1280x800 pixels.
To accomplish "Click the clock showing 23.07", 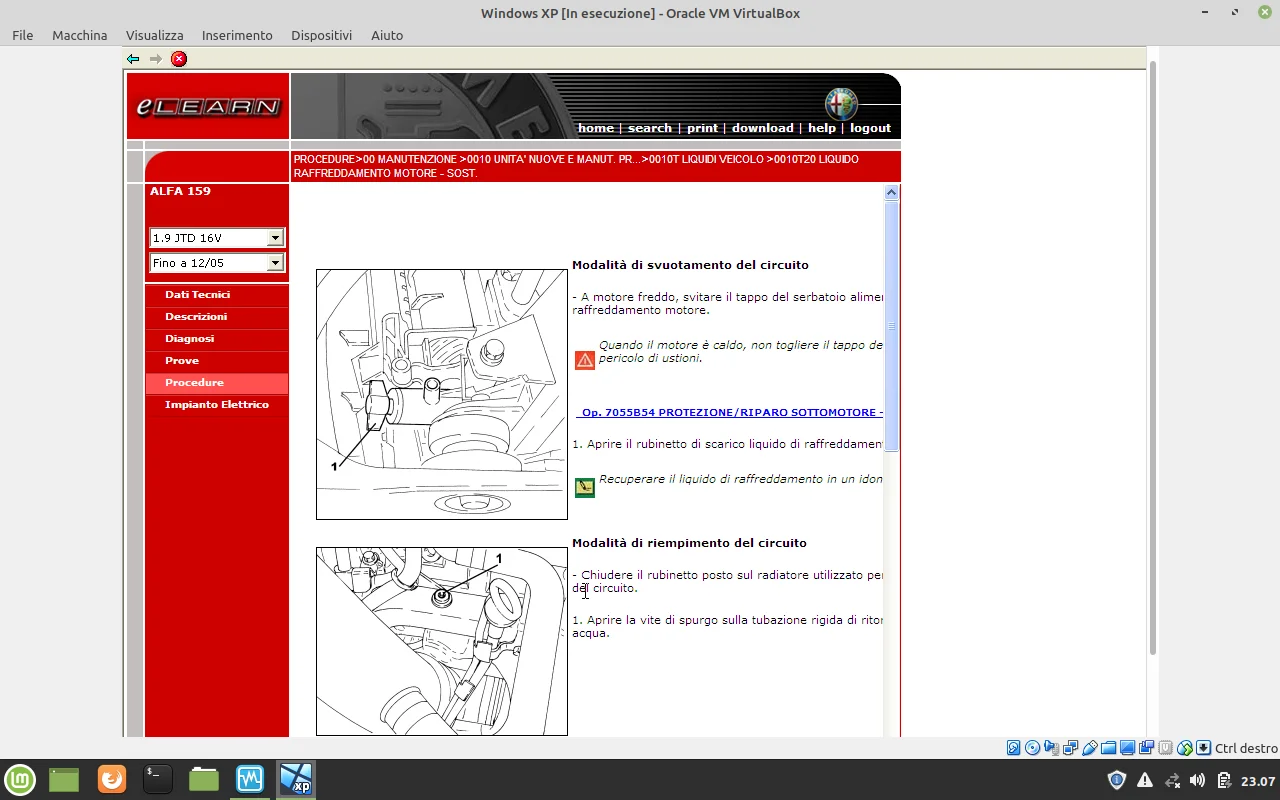I will point(1258,781).
